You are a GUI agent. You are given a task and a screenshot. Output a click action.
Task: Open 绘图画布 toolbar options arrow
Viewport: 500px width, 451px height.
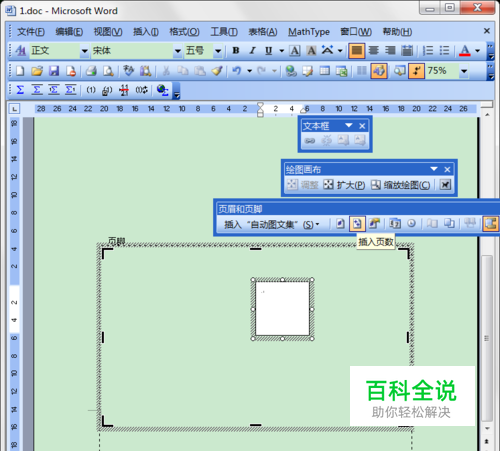coord(434,169)
